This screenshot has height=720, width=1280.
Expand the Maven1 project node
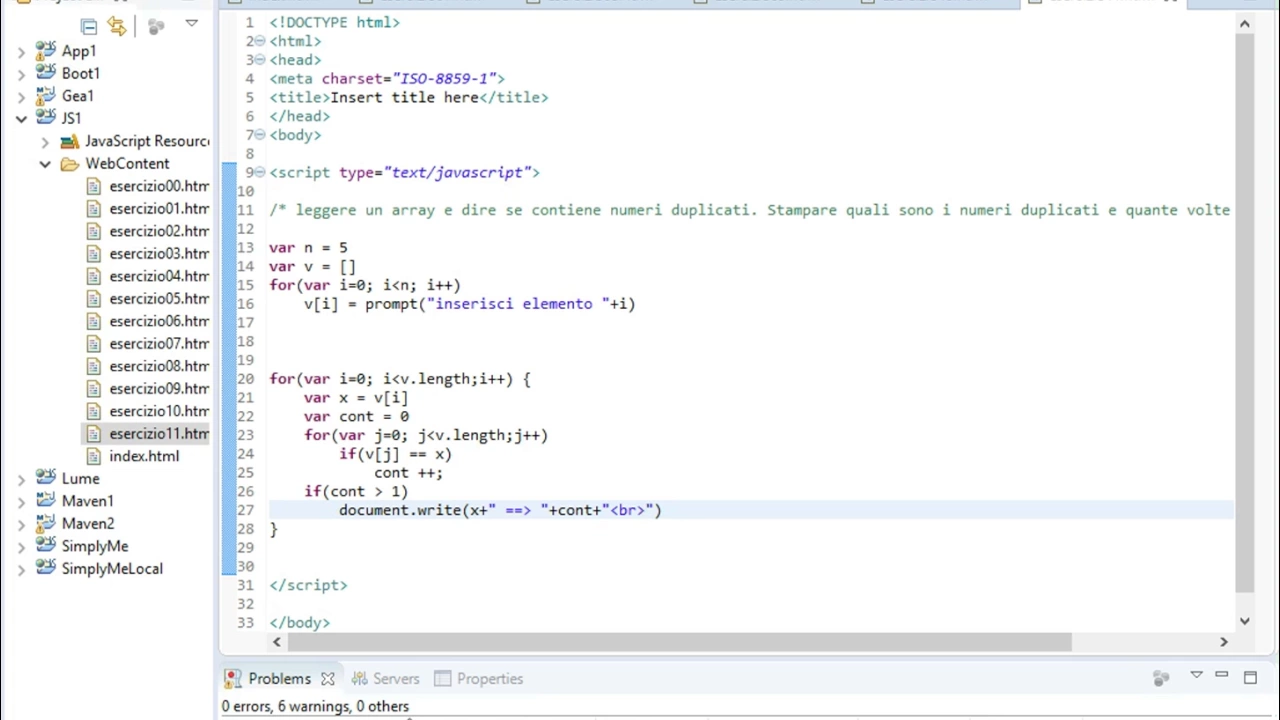click(x=21, y=501)
